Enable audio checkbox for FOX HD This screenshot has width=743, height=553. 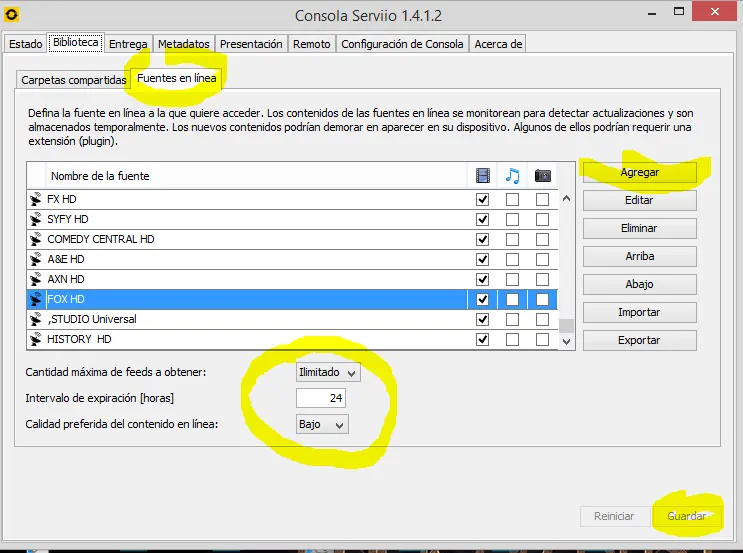coord(512,299)
